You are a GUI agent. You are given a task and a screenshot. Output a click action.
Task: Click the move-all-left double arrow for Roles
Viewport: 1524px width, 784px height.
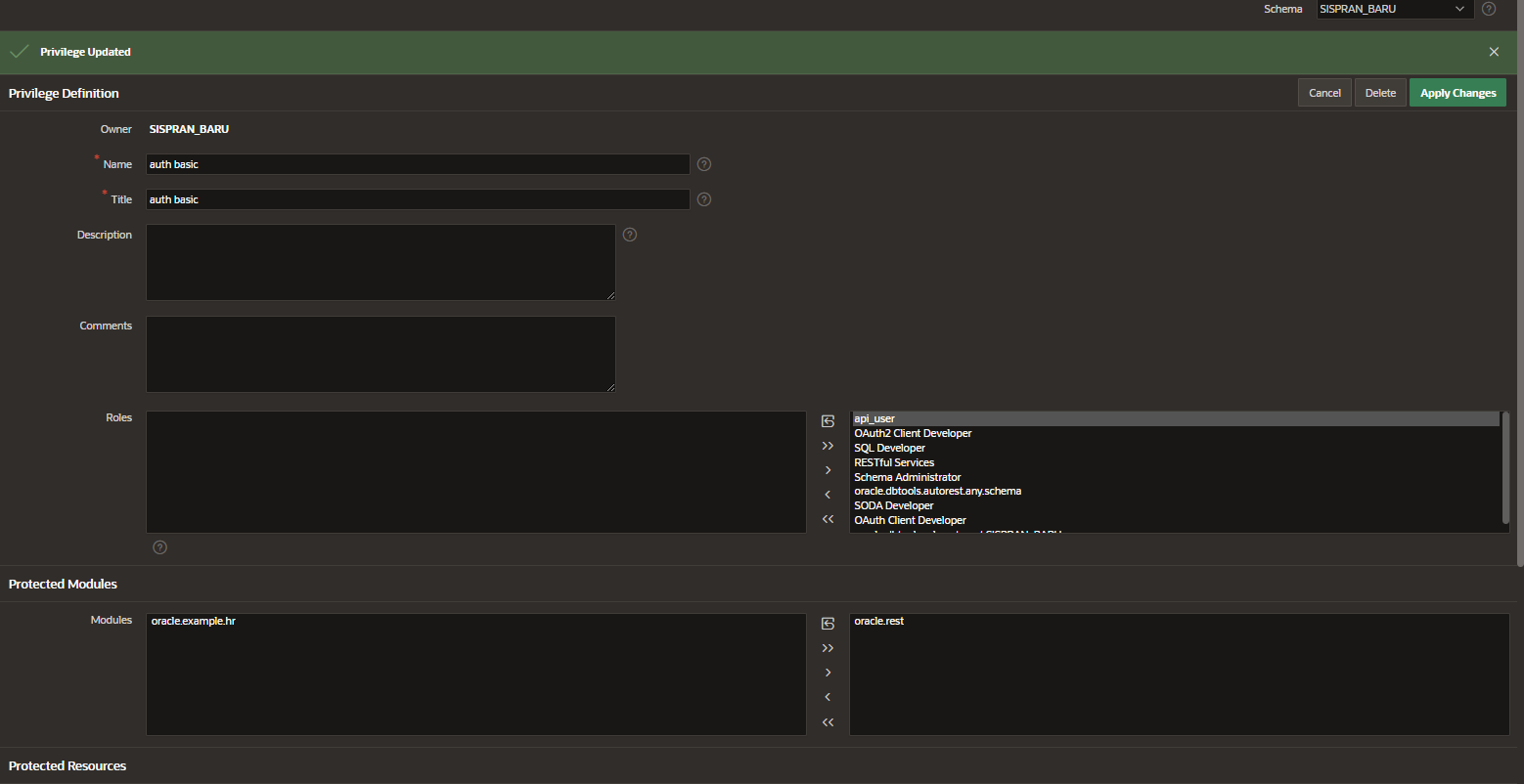[828, 519]
